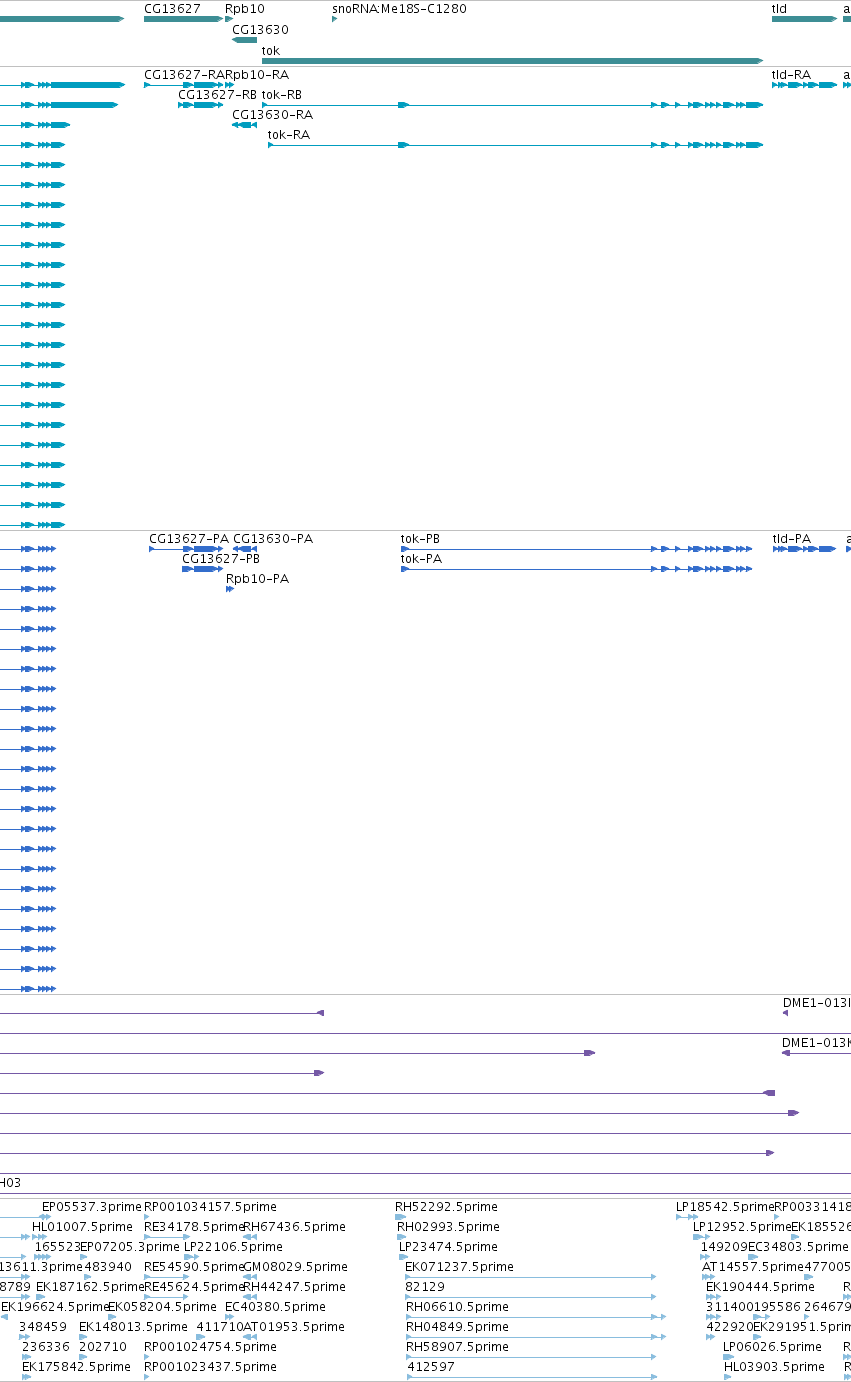Click the tok-RB transcript label

[x=282, y=95]
